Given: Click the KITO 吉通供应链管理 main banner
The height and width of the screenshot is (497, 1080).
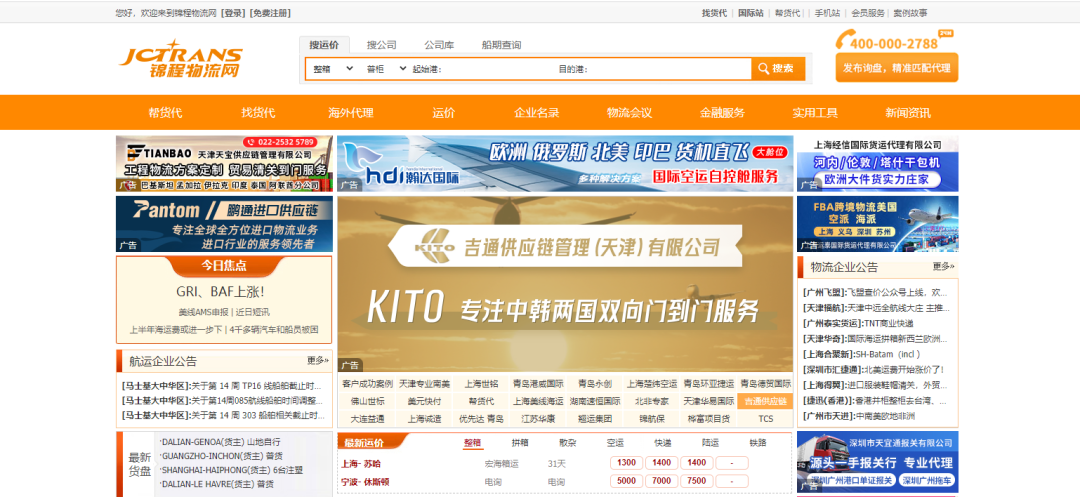Looking at the screenshot, I should [565, 284].
